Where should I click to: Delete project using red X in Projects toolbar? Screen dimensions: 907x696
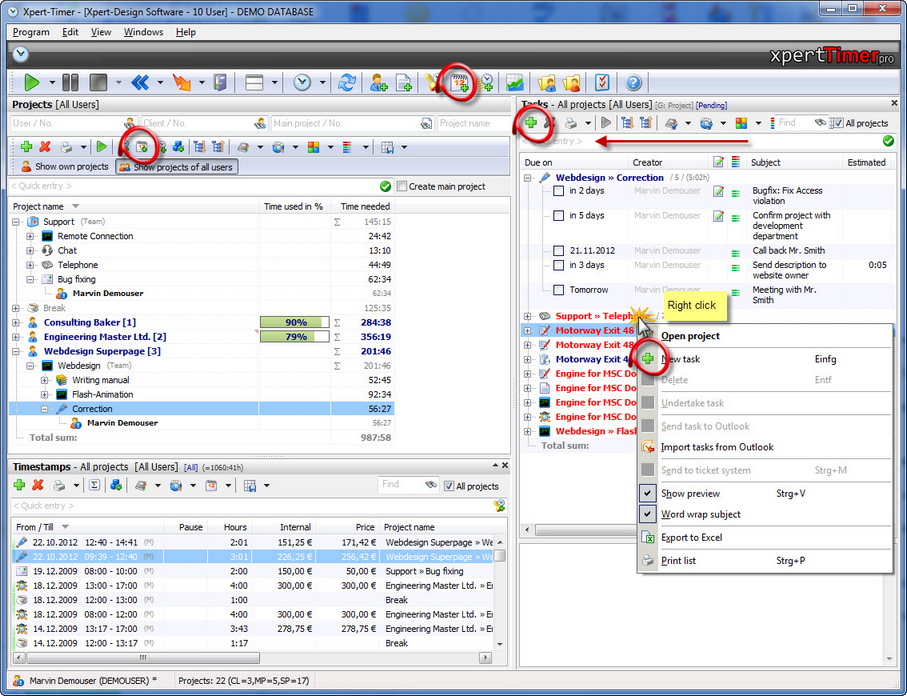[x=45, y=147]
